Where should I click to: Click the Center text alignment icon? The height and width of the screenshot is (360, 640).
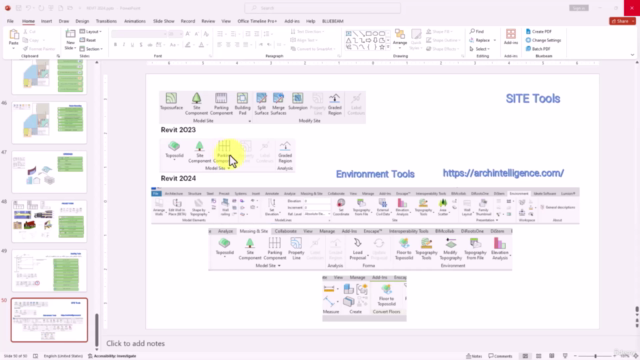pos(228,45)
